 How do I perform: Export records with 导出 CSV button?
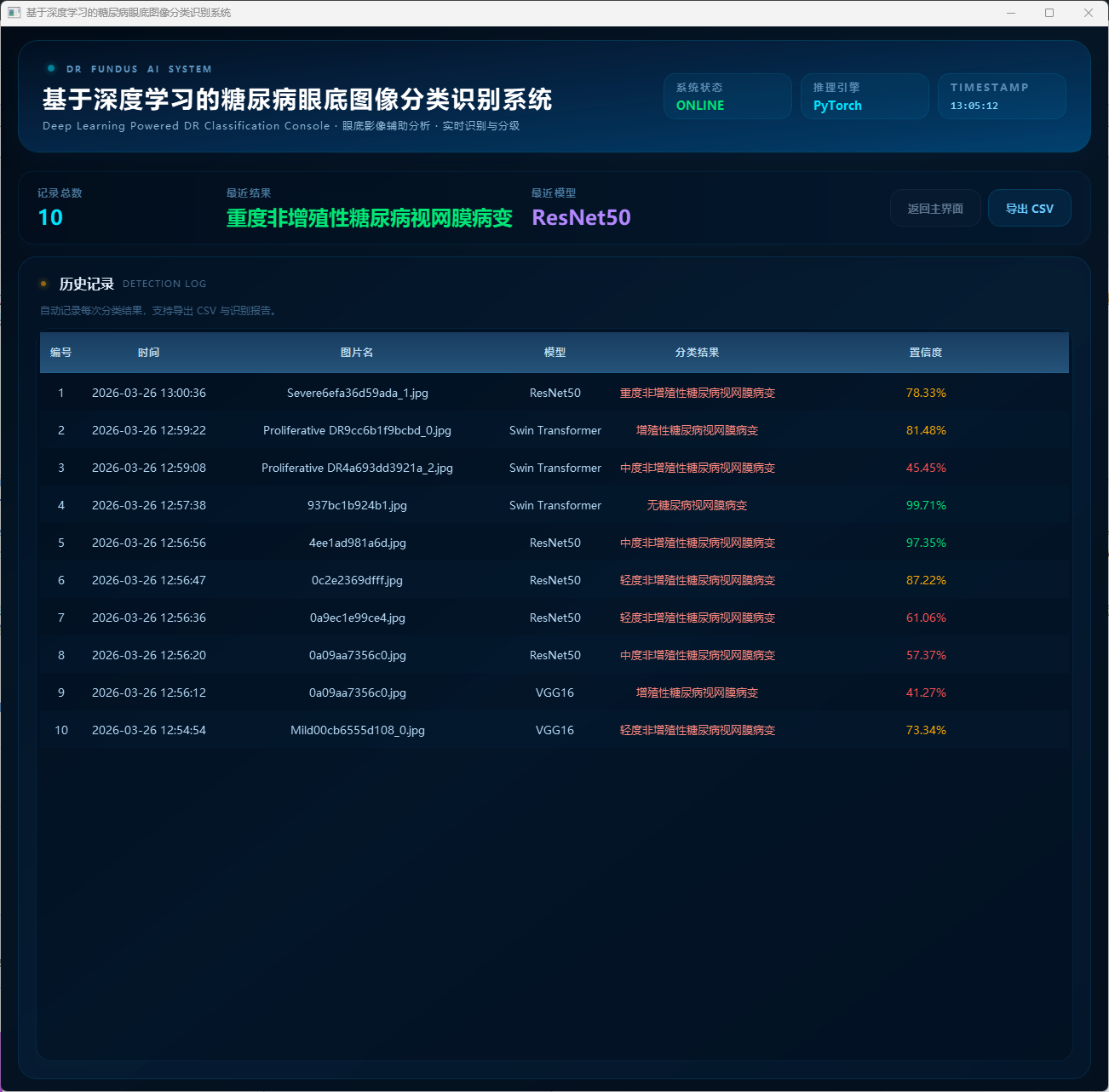click(1029, 208)
